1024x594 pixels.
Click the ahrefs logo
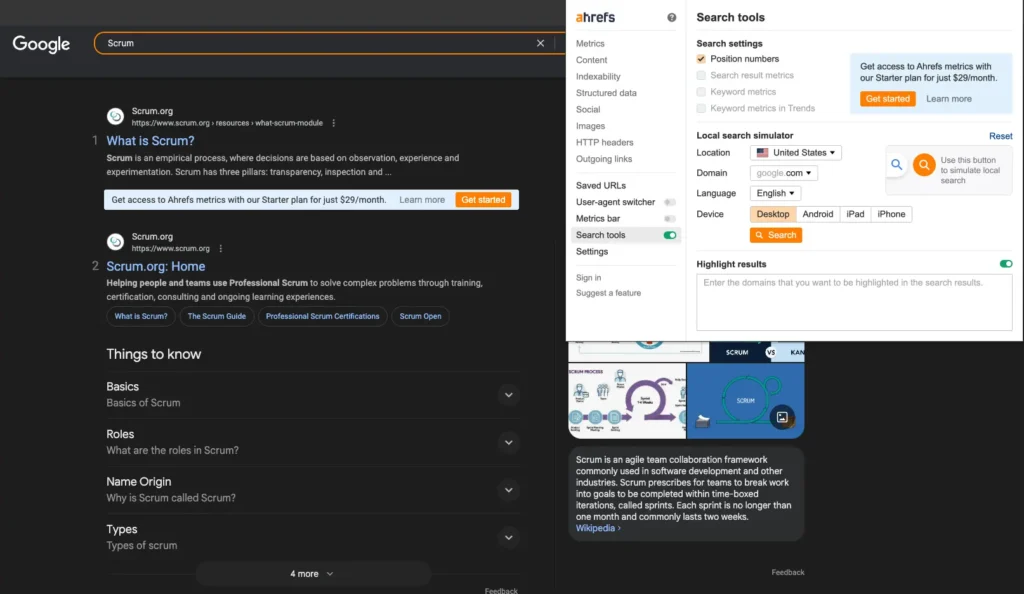tap(595, 18)
